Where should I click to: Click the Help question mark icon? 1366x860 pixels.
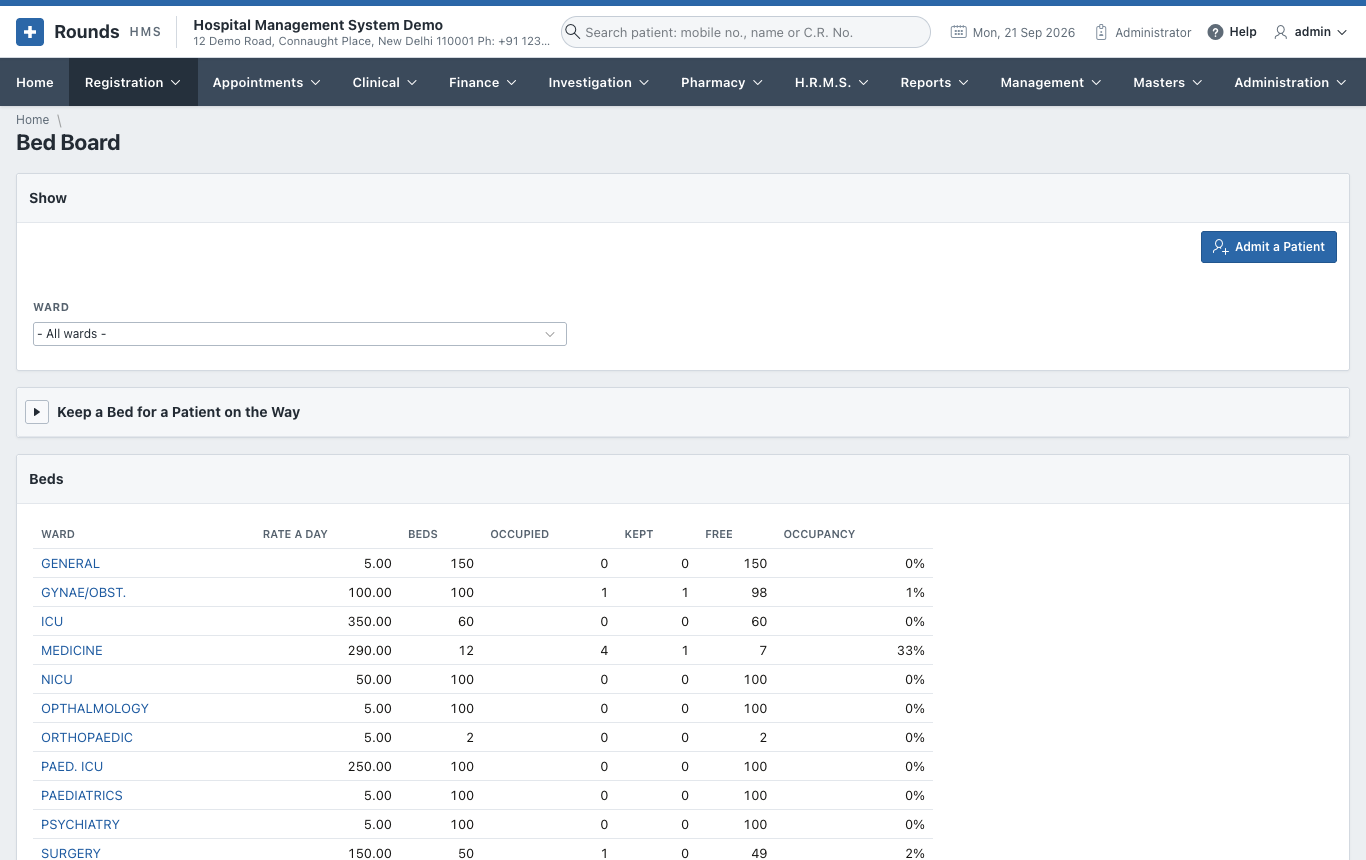(x=1215, y=32)
